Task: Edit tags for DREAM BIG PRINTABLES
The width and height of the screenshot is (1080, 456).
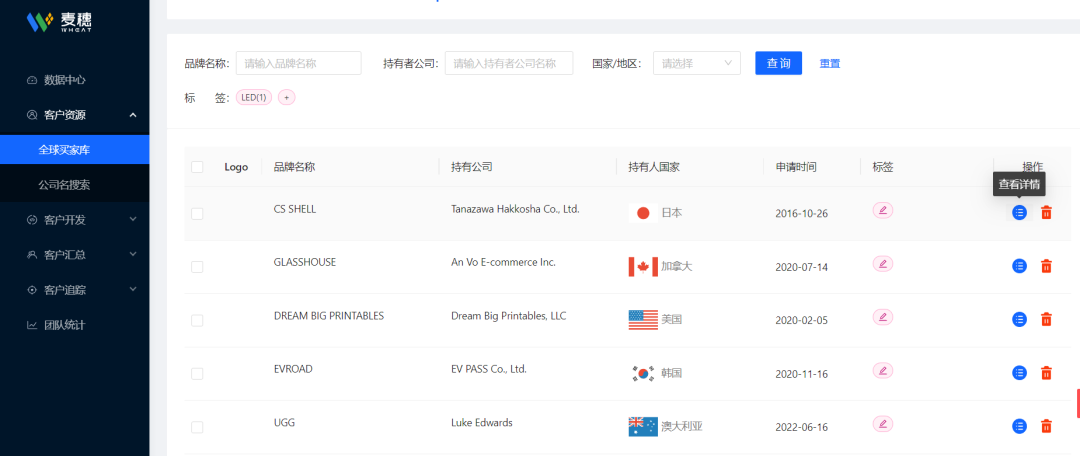Action: click(882, 316)
